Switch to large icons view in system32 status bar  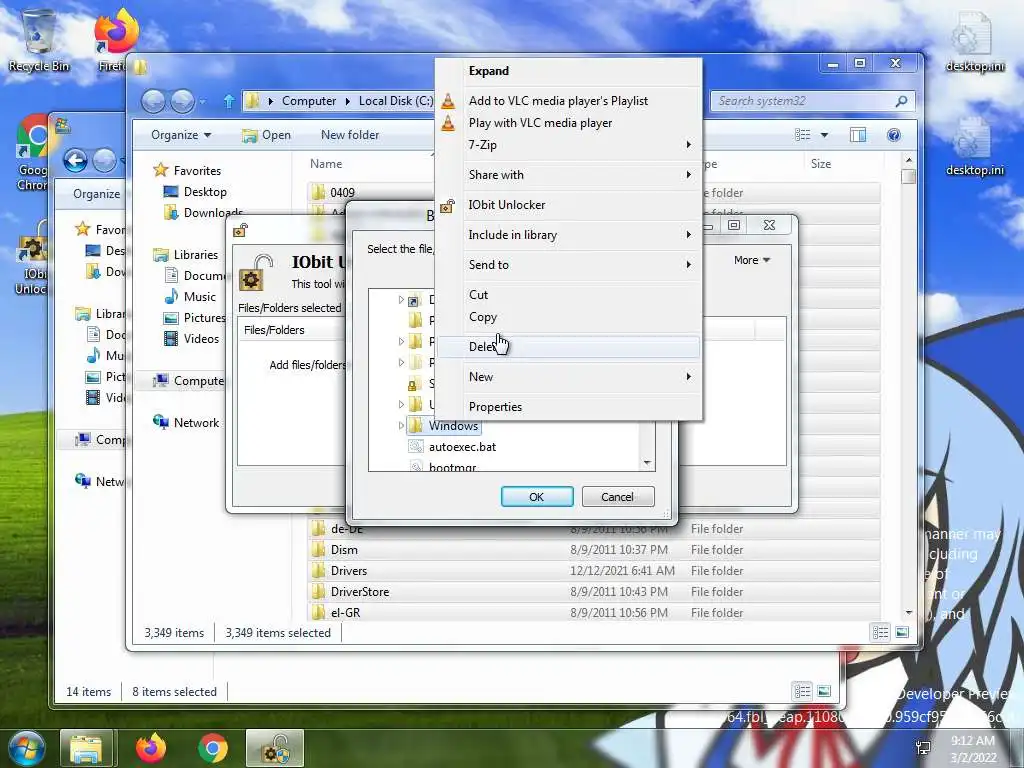tap(902, 632)
